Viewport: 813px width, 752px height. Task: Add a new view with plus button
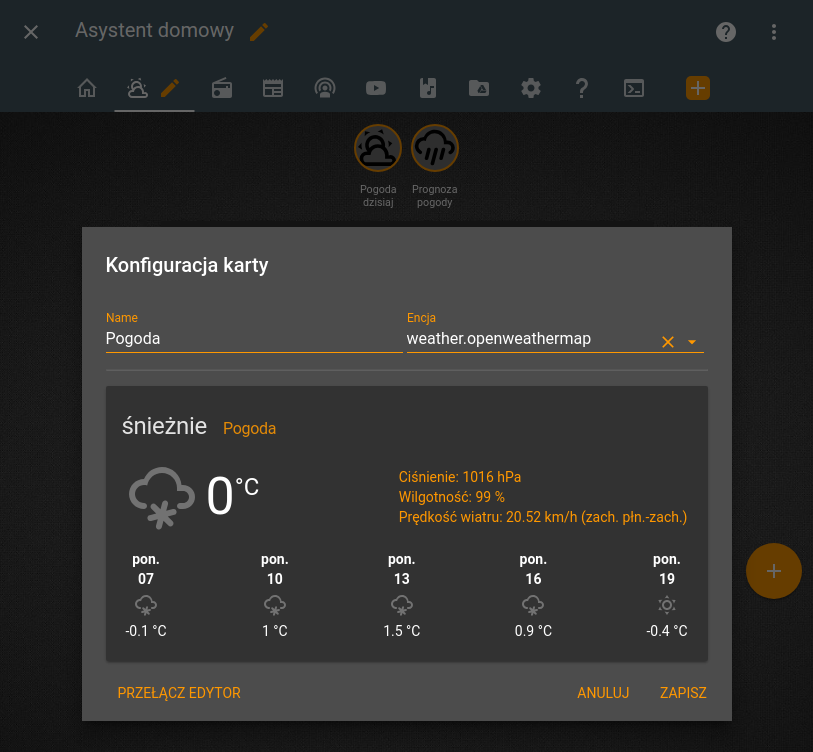[x=698, y=88]
